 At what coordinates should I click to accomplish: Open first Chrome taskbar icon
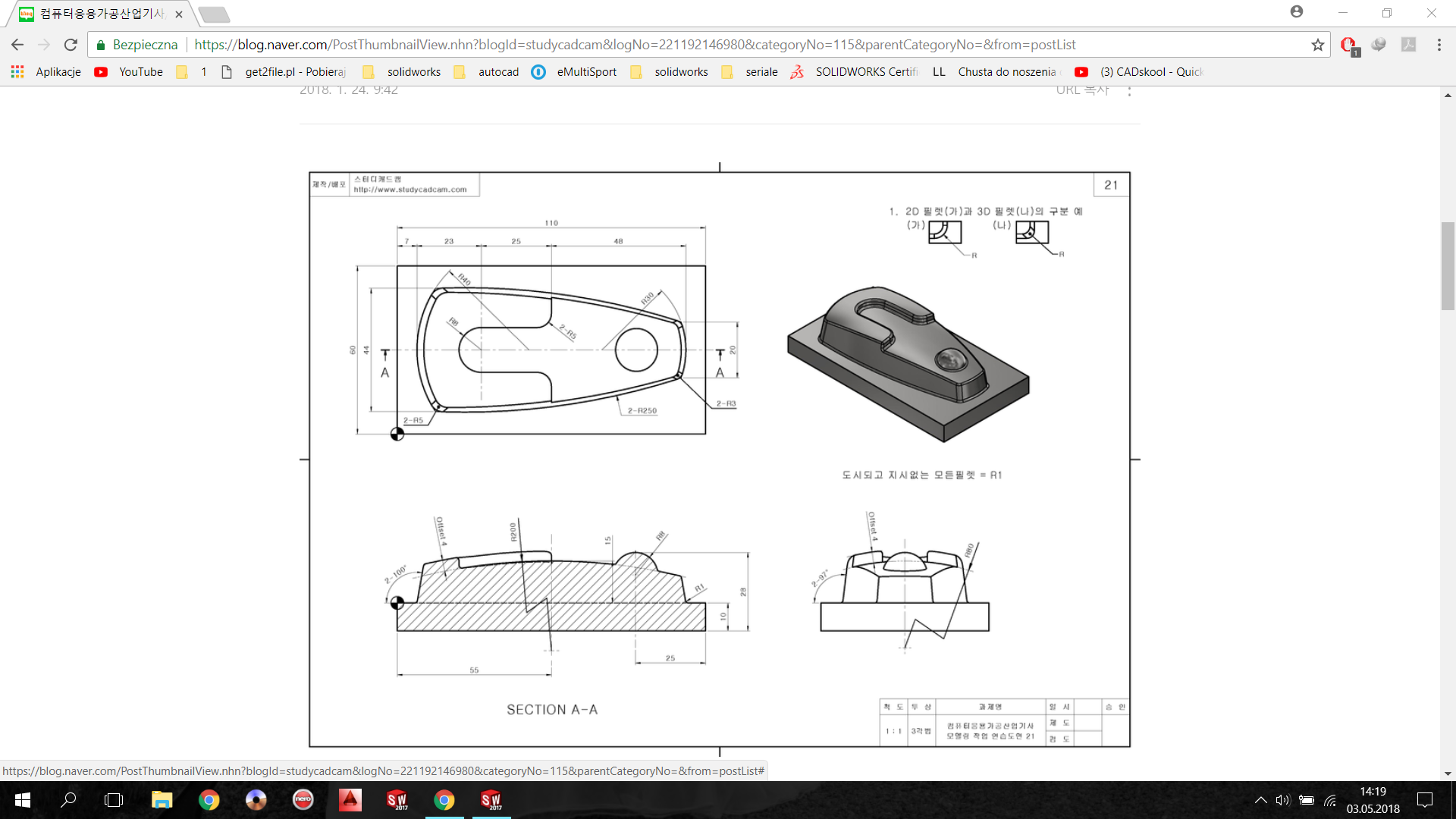point(209,800)
